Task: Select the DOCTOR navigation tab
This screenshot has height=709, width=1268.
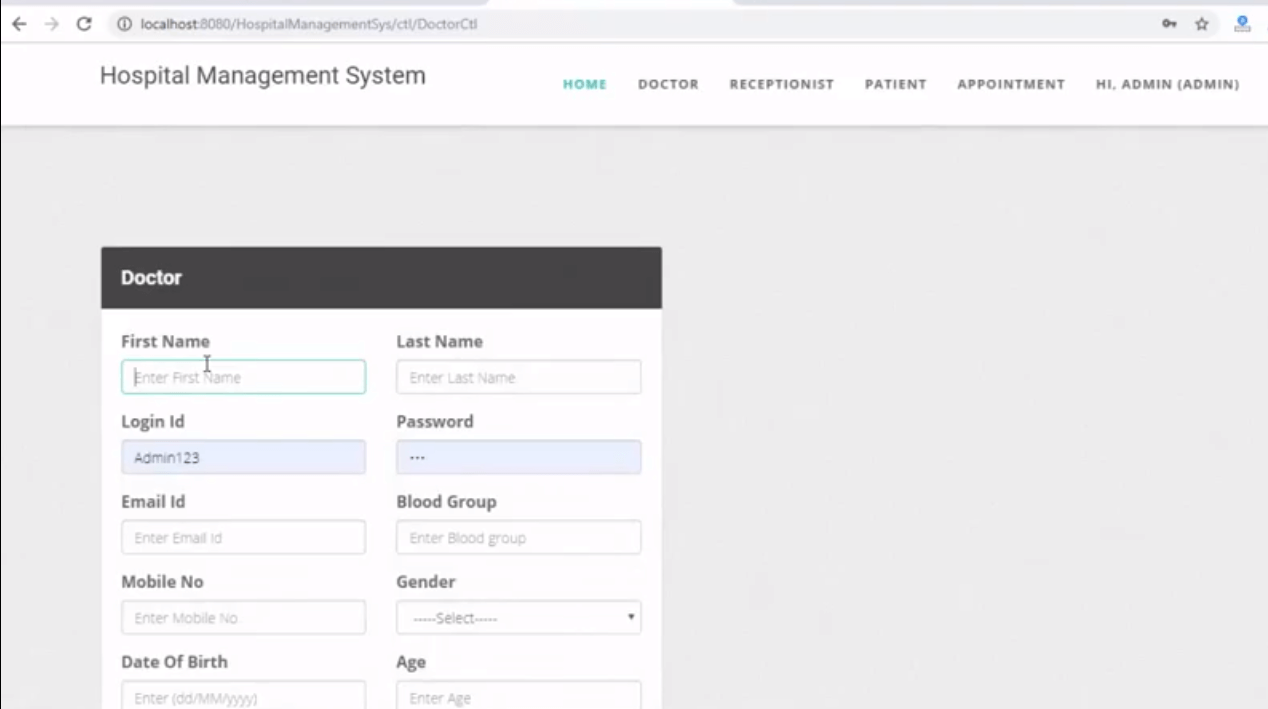Action: (668, 85)
